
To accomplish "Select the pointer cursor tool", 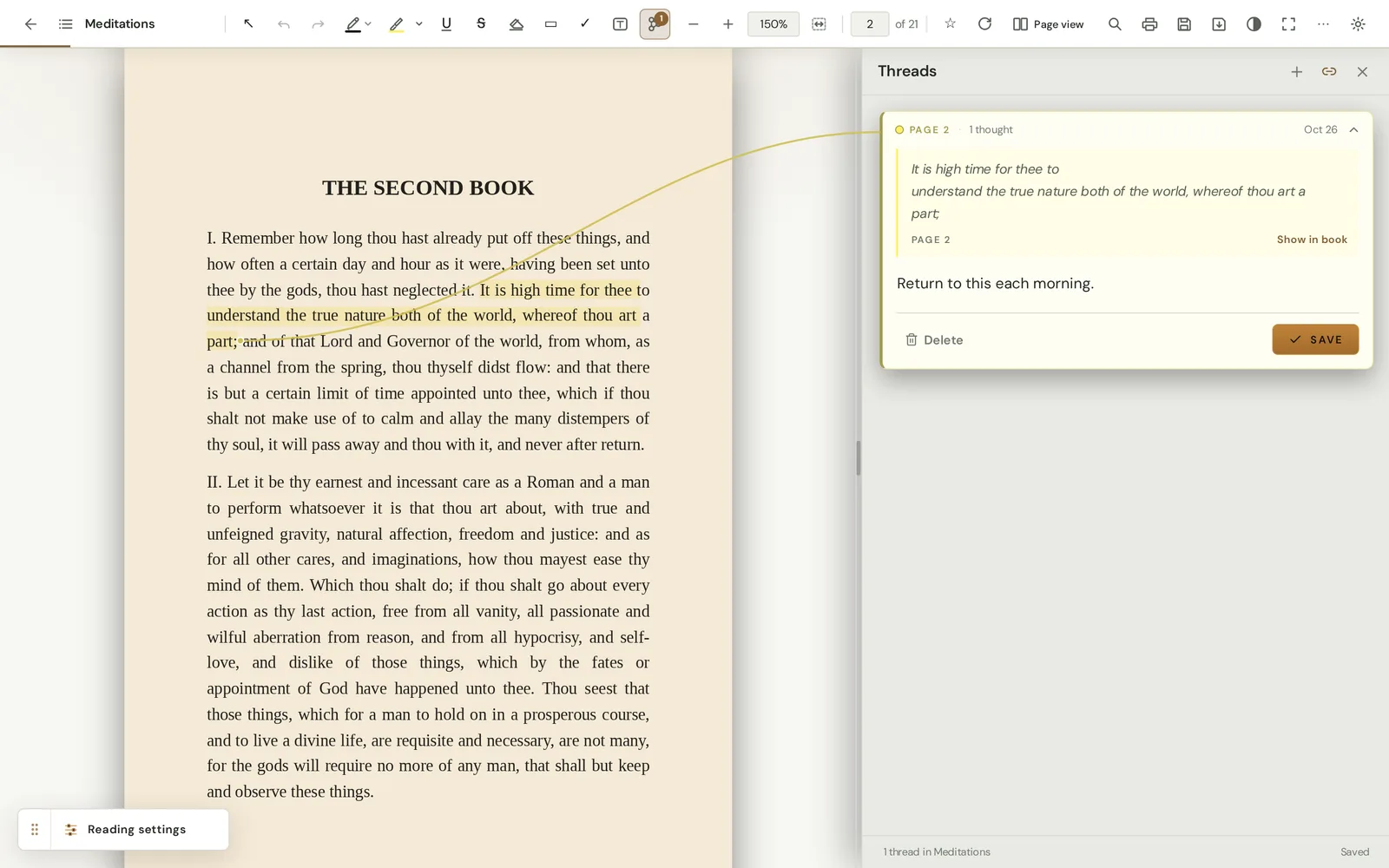I will (248, 24).
